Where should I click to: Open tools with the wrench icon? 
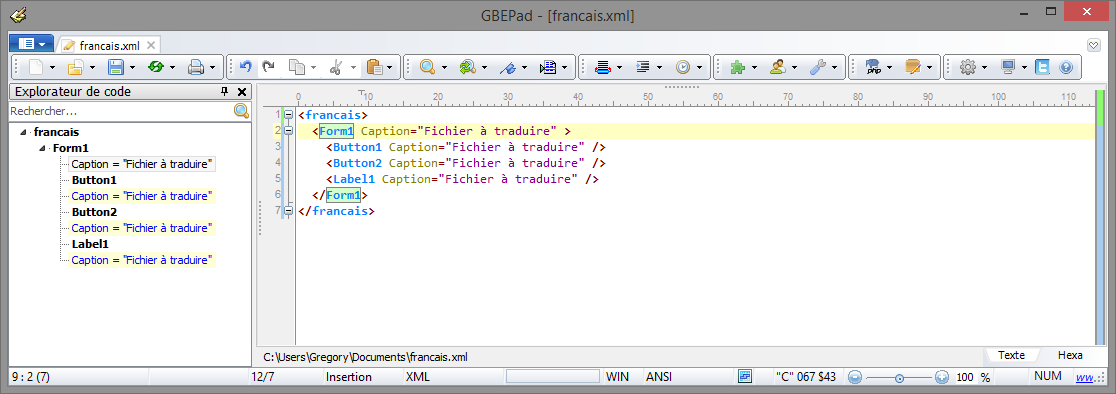817,68
